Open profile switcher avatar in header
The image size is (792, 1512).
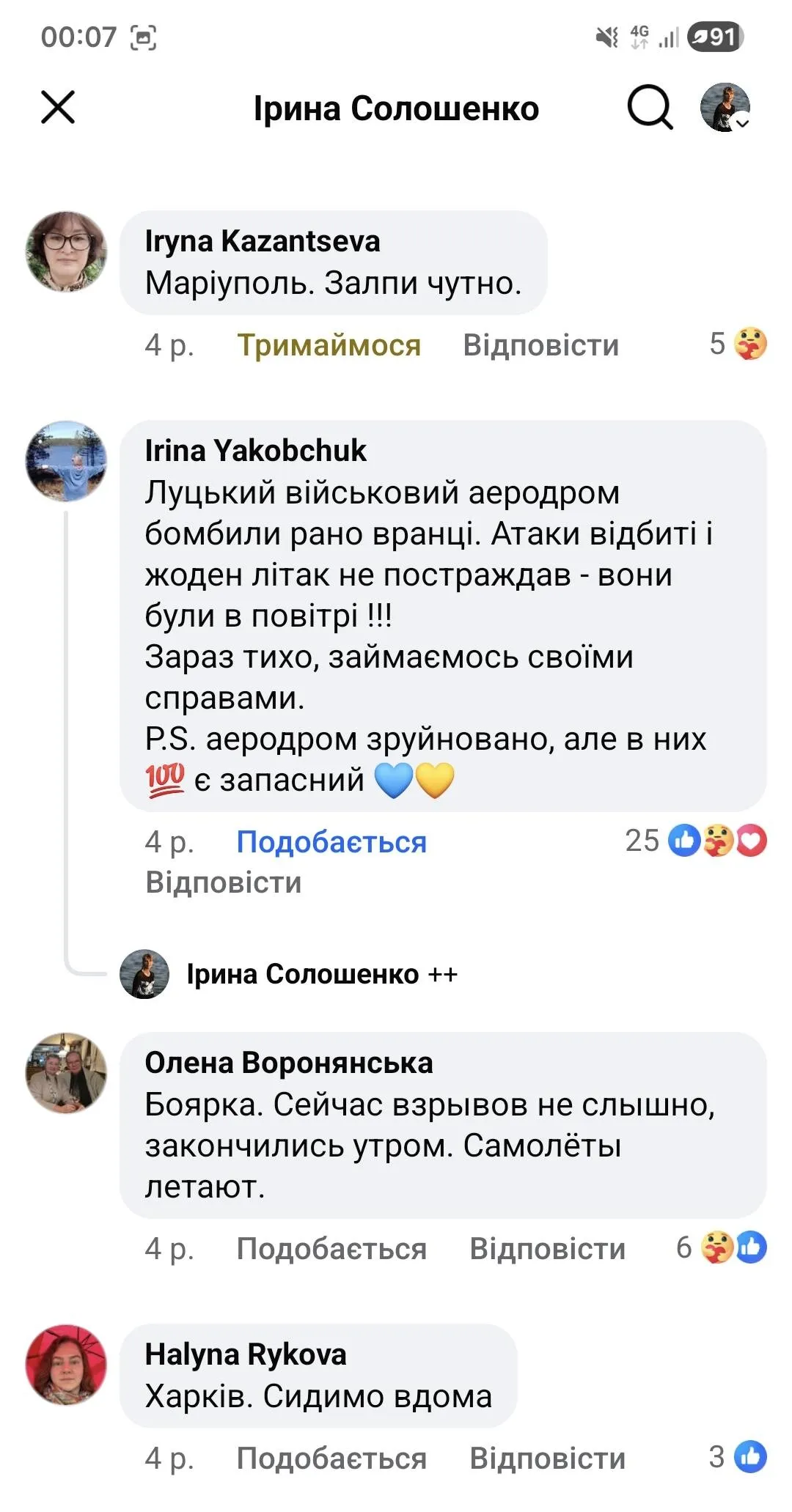(x=725, y=108)
